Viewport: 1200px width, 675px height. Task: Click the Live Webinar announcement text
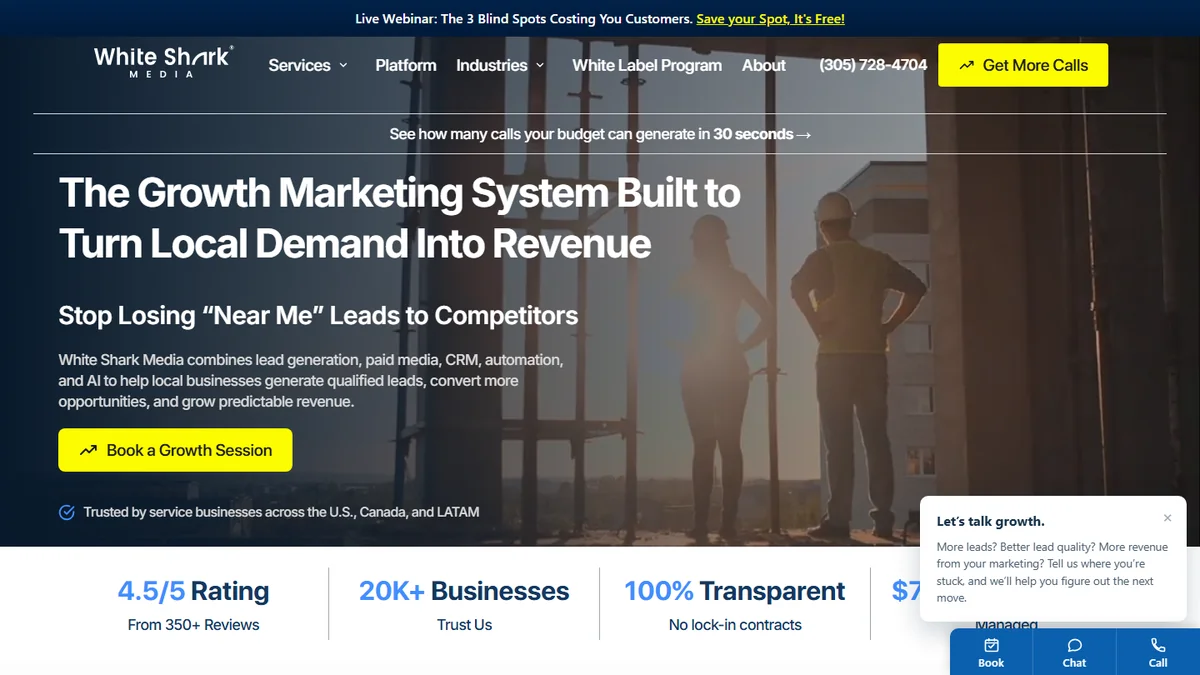524,19
